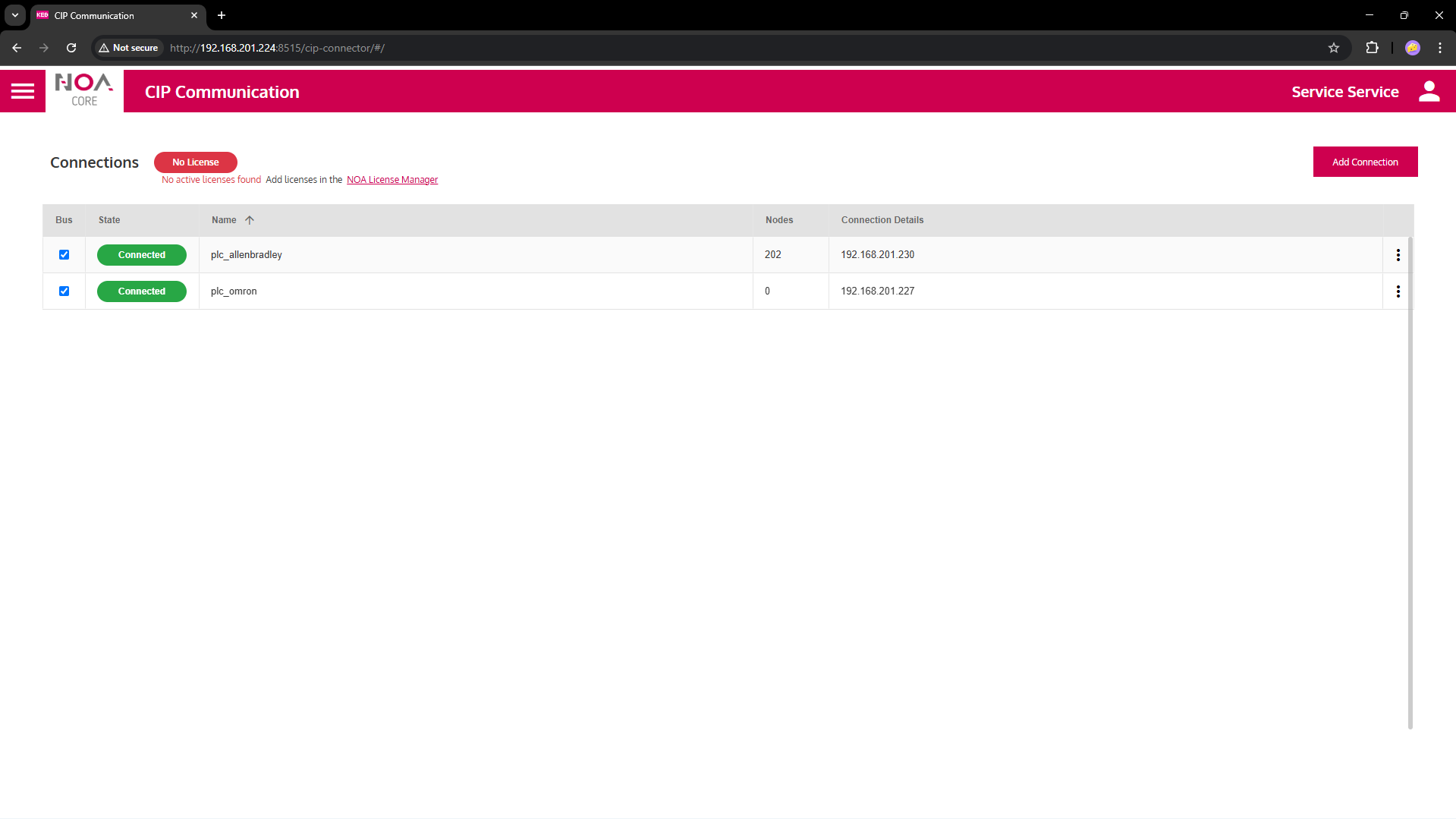Sort by the Bus column header
The height and width of the screenshot is (819, 1456).
coord(64,220)
